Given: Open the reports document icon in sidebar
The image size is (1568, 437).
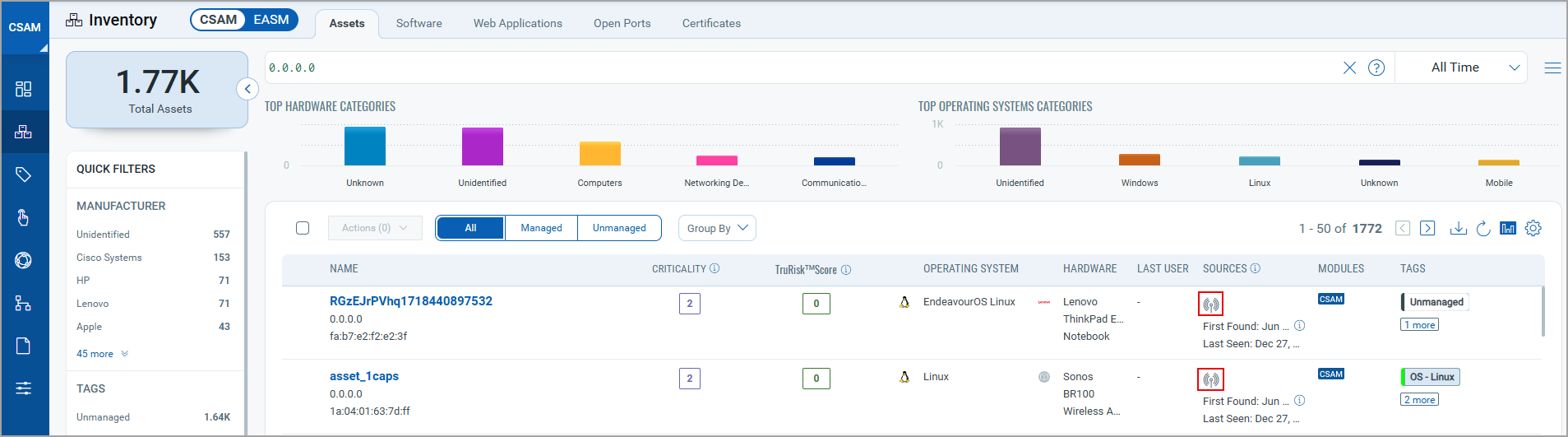Looking at the screenshot, I should pyautogui.click(x=23, y=346).
